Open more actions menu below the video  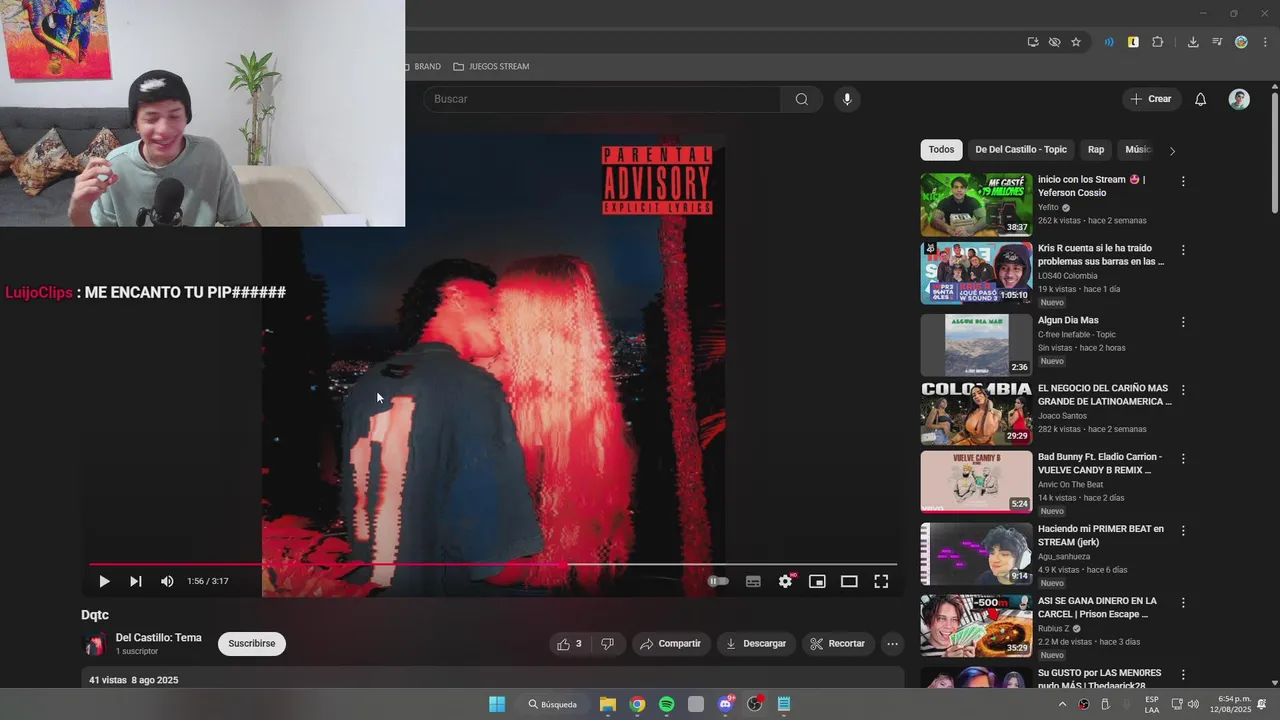point(892,644)
